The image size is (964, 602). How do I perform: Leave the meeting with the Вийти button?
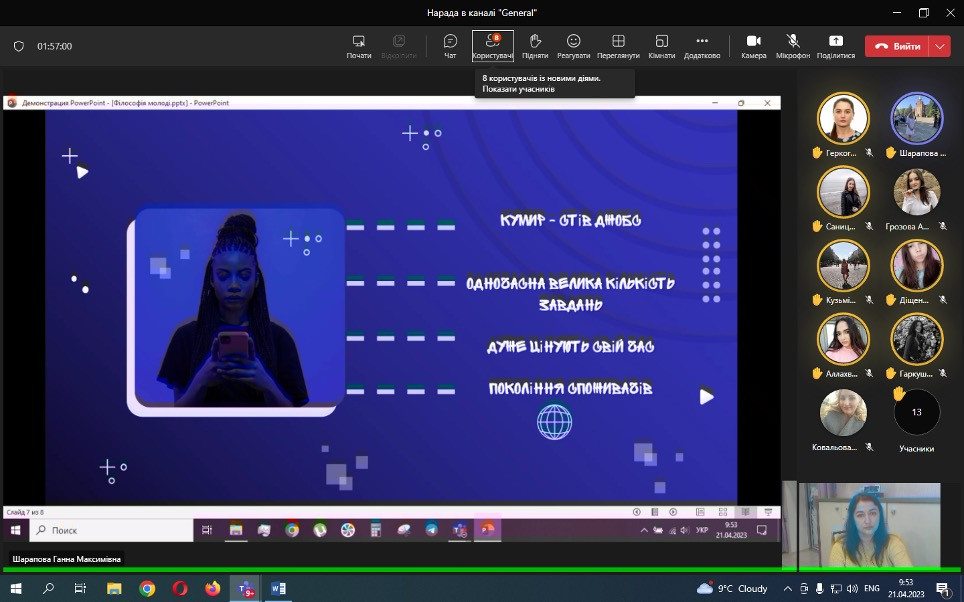897,46
